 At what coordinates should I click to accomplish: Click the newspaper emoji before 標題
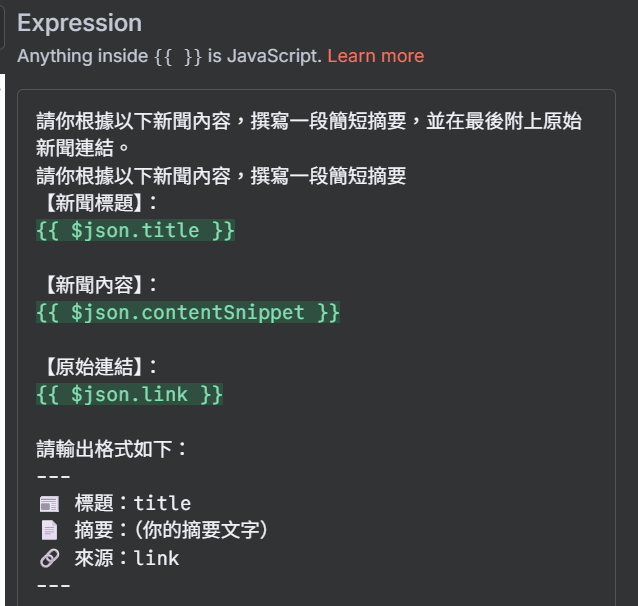pyautogui.click(x=49, y=504)
